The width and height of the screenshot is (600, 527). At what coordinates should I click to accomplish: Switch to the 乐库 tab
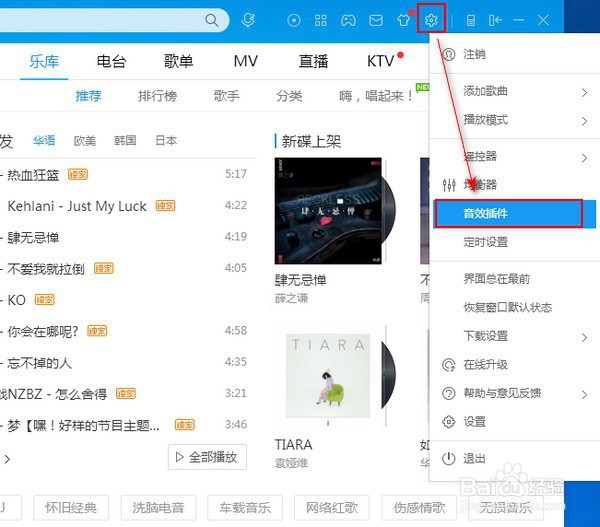pyautogui.click(x=44, y=61)
